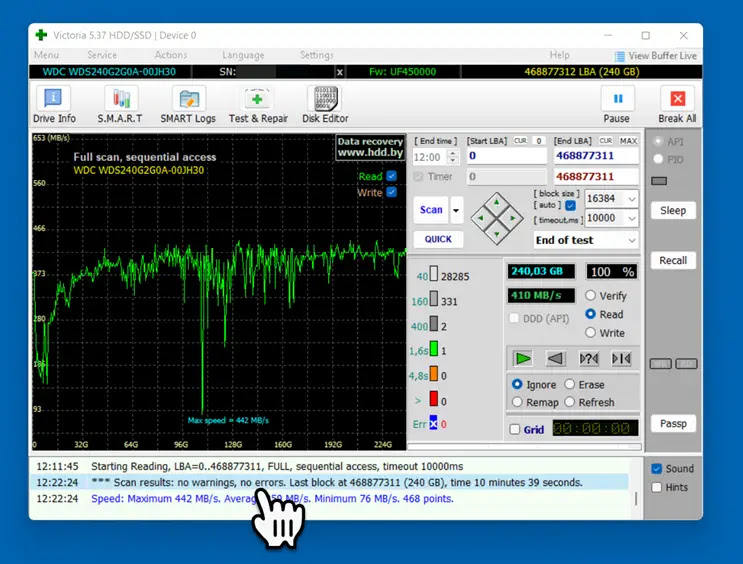Image resolution: width=743 pixels, height=564 pixels.
Task: Select the Verify radio button
Action: click(x=590, y=296)
